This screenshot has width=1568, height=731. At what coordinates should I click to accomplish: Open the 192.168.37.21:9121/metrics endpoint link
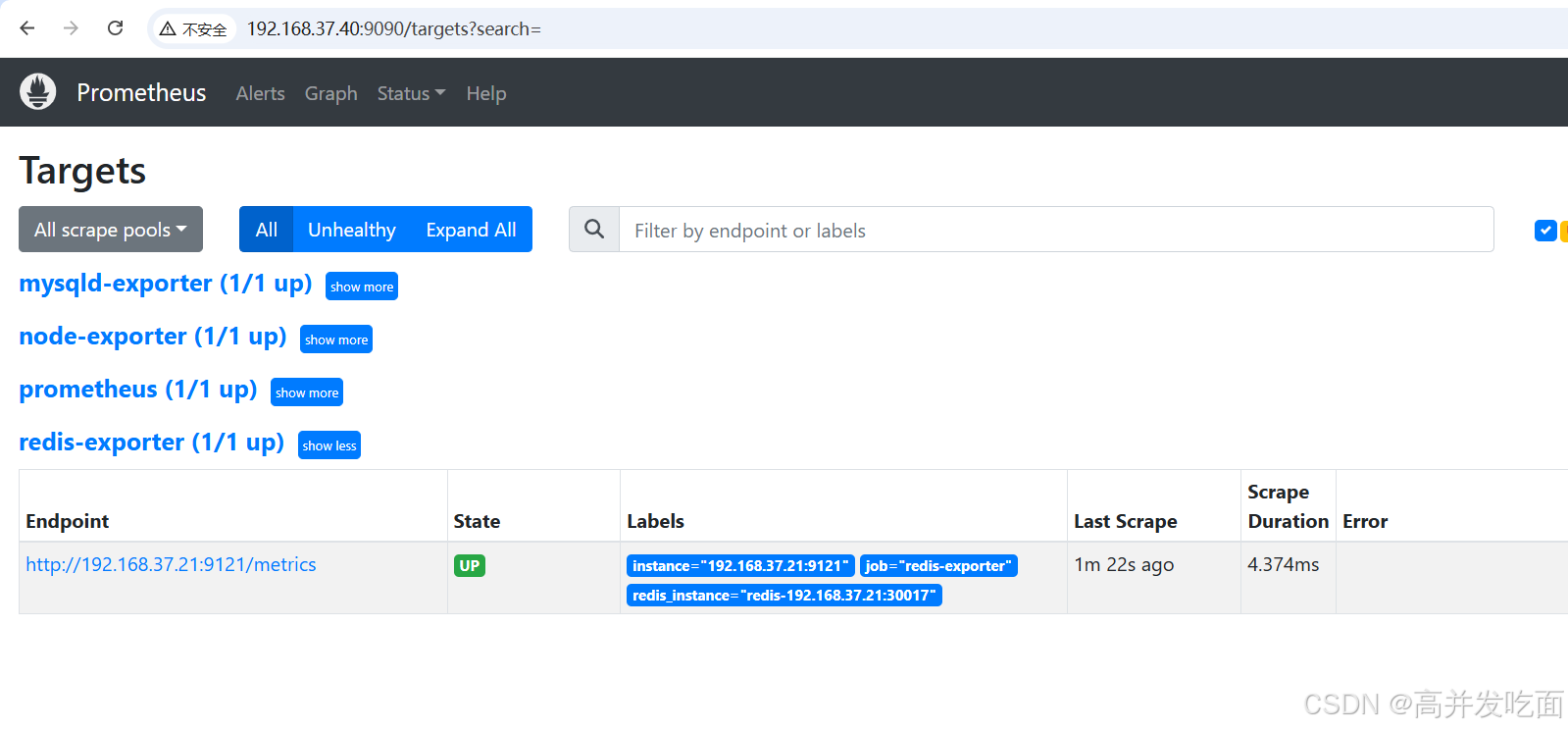click(x=171, y=564)
